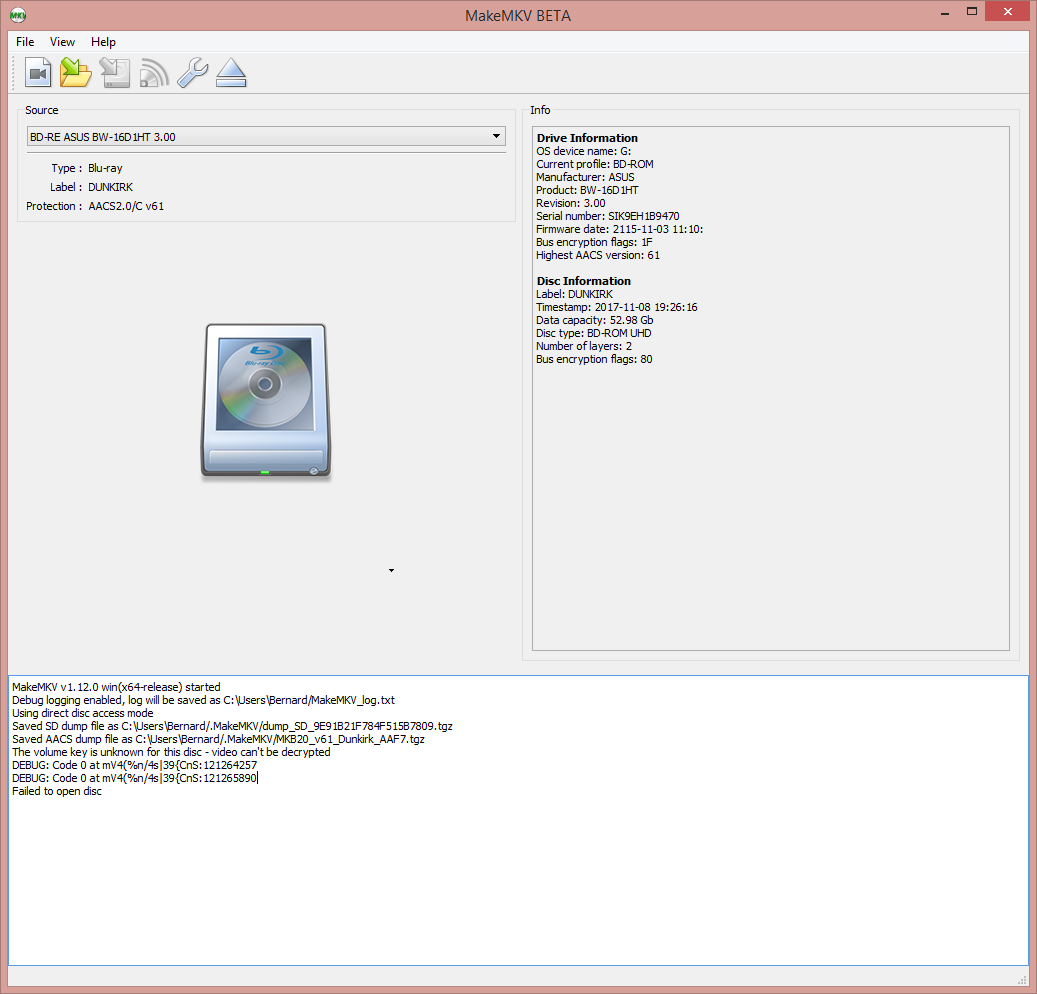Click 'Saved SD dump file' log entry
This screenshot has width=1037, height=994.
coord(232,726)
